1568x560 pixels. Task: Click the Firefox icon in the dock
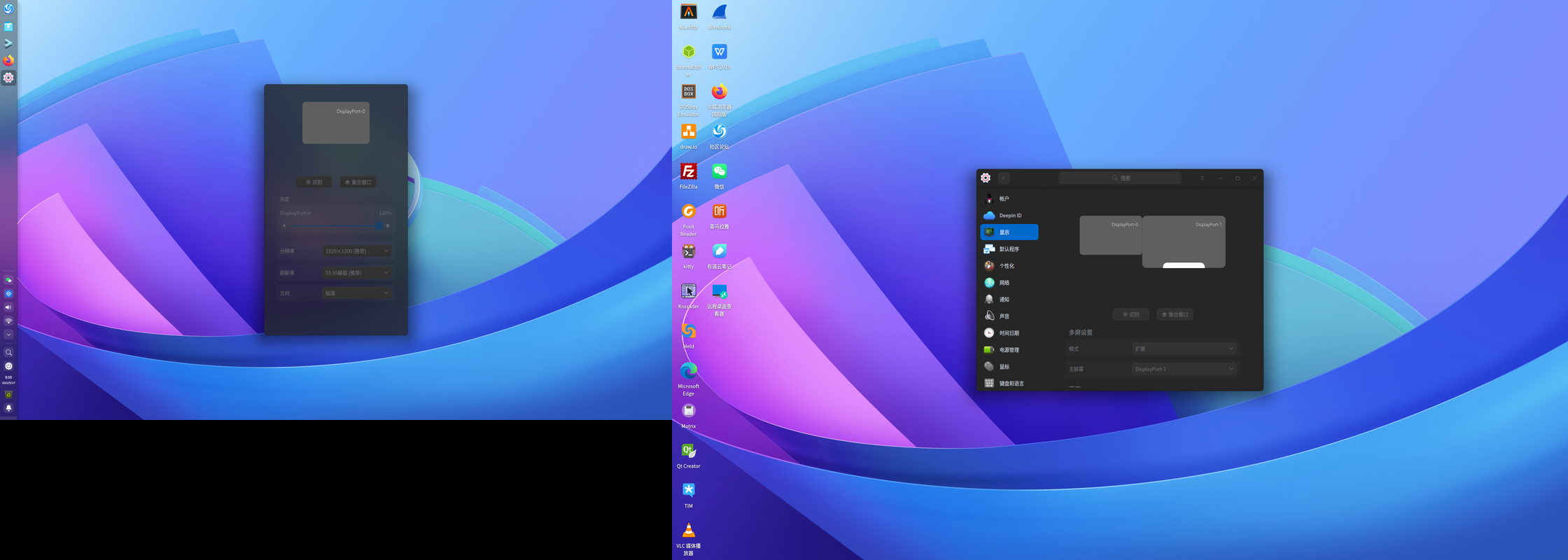(x=8, y=61)
